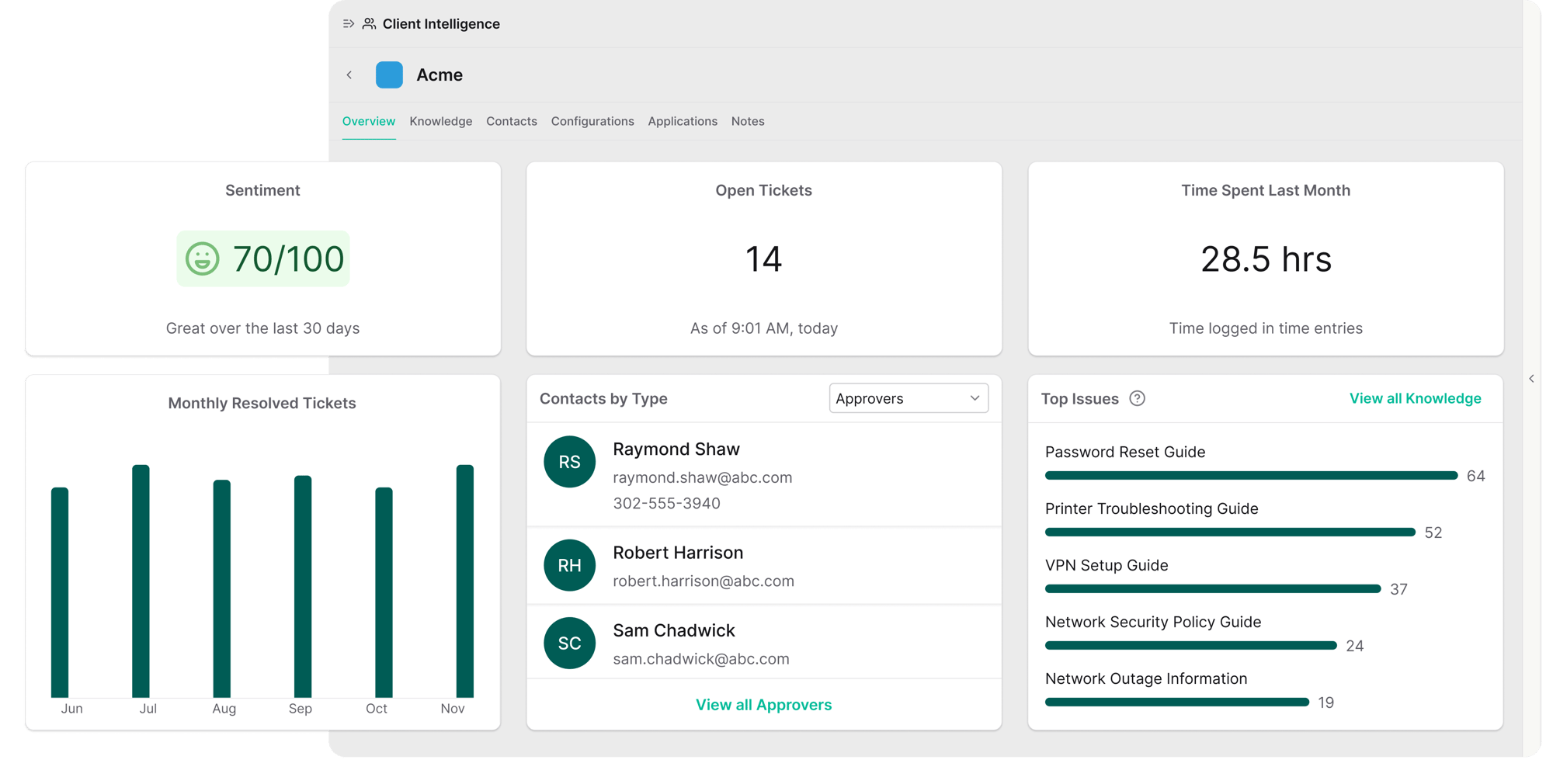This screenshot has width=1553, height=784.
Task: Click the smiley sentiment icon
Action: 203,260
